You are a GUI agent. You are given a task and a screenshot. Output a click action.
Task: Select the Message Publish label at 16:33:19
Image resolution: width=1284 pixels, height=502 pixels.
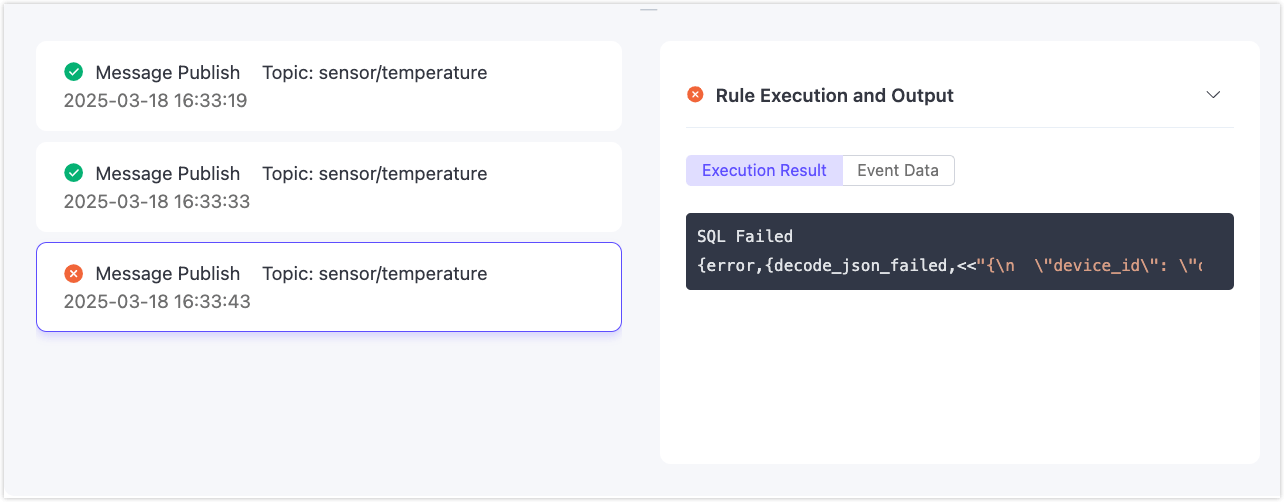[167, 72]
